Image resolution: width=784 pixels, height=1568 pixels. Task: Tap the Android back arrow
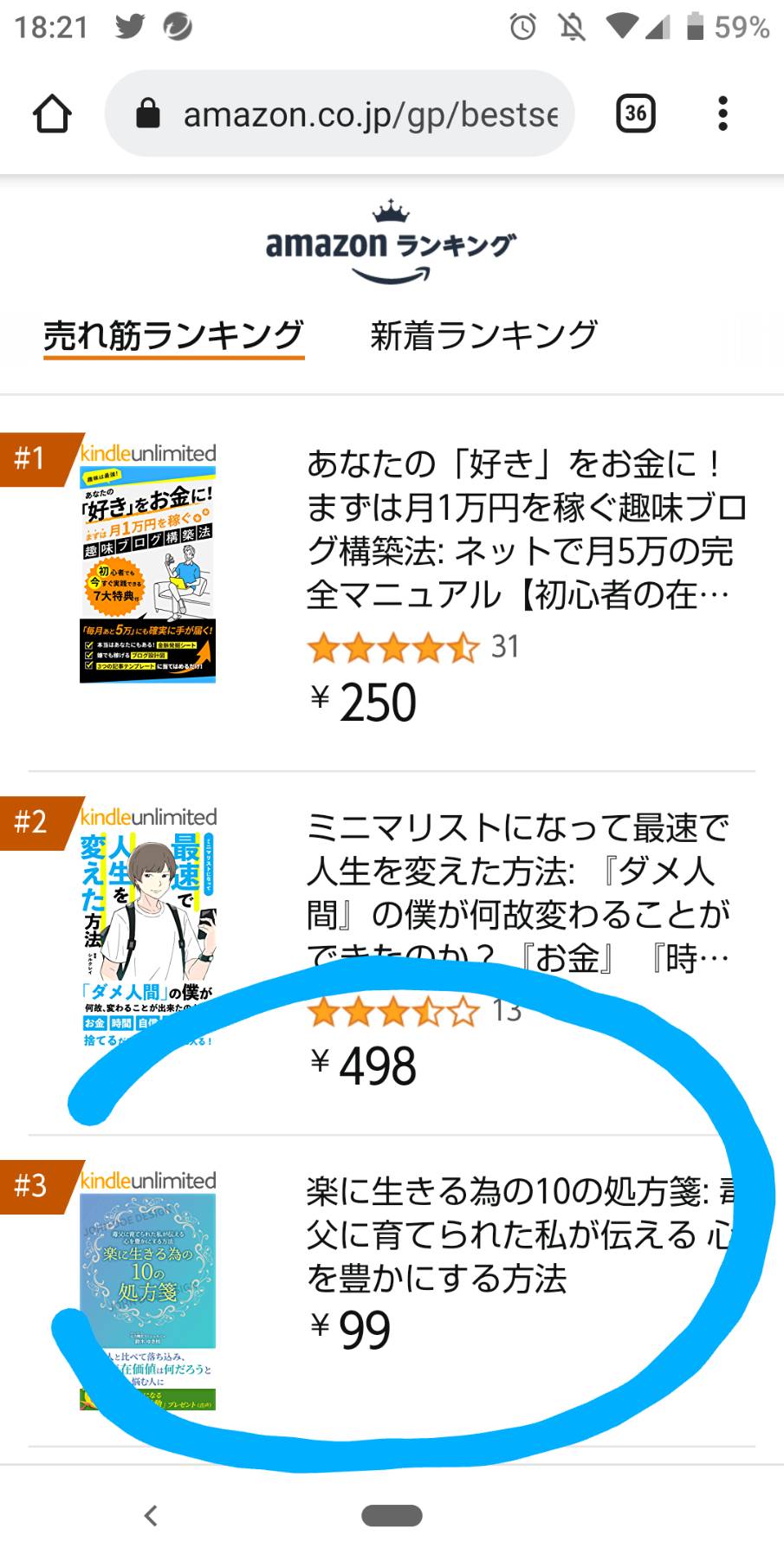click(151, 1515)
